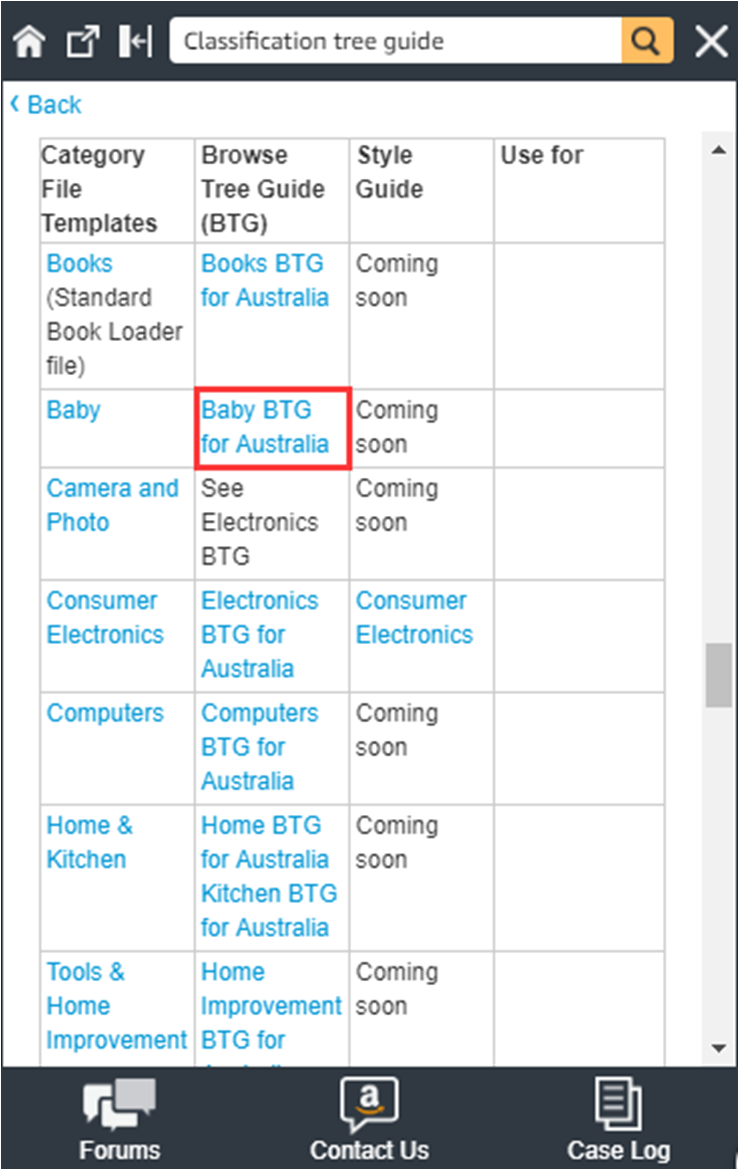Close the help panel with X

(711, 41)
